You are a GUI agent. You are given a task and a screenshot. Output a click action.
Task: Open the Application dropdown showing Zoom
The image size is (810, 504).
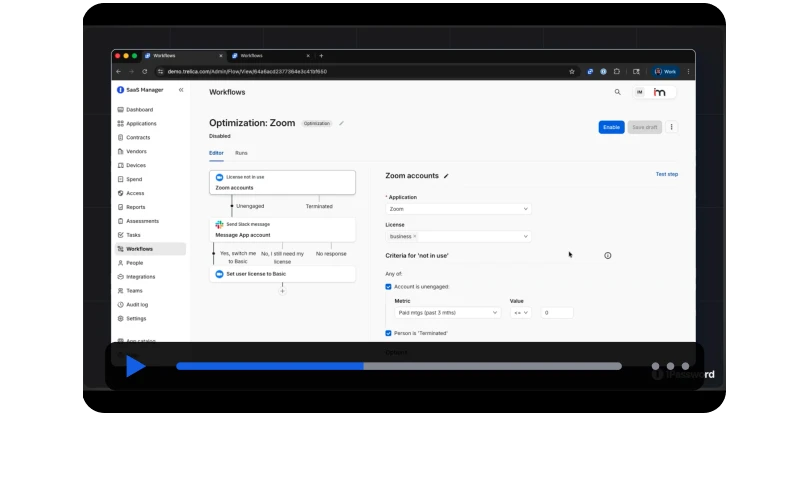pyautogui.click(x=458, y=209)
